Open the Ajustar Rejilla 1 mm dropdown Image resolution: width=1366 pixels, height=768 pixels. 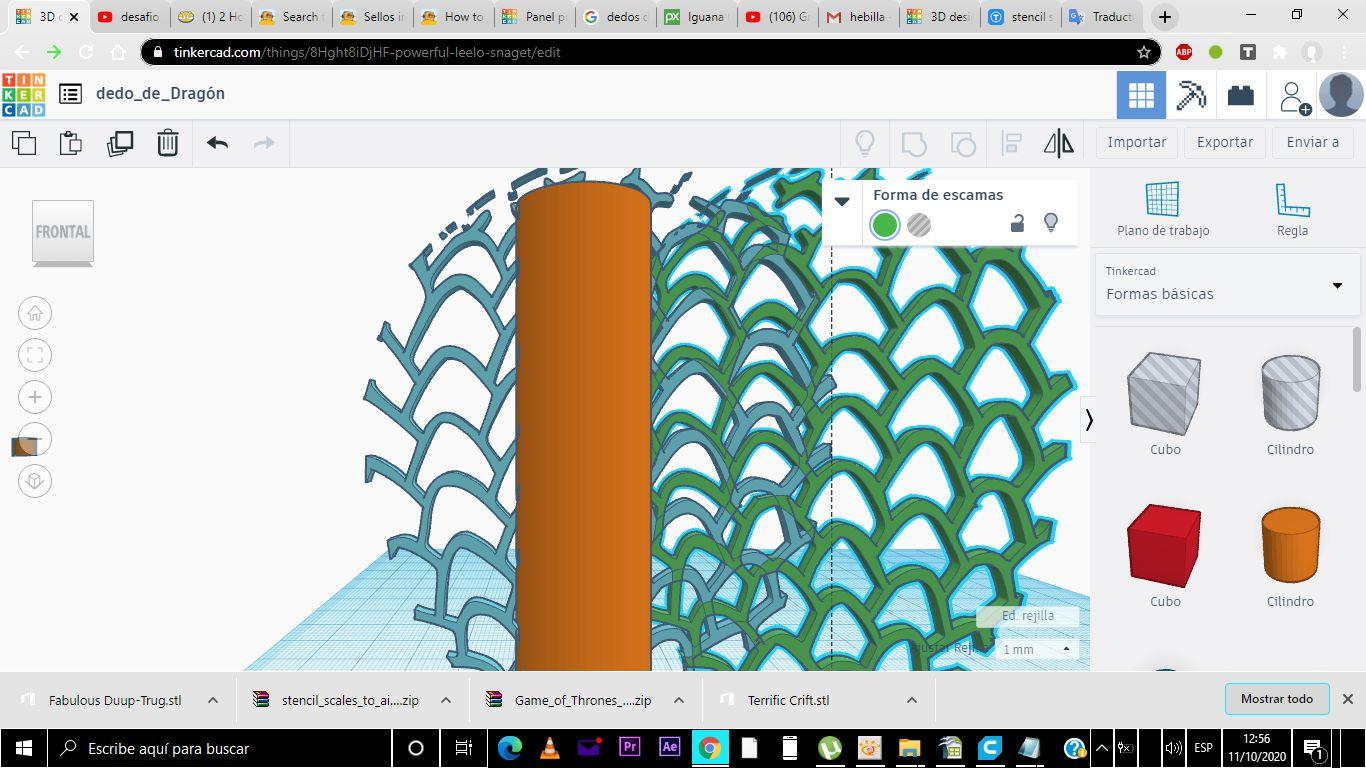pos(1036,649)
